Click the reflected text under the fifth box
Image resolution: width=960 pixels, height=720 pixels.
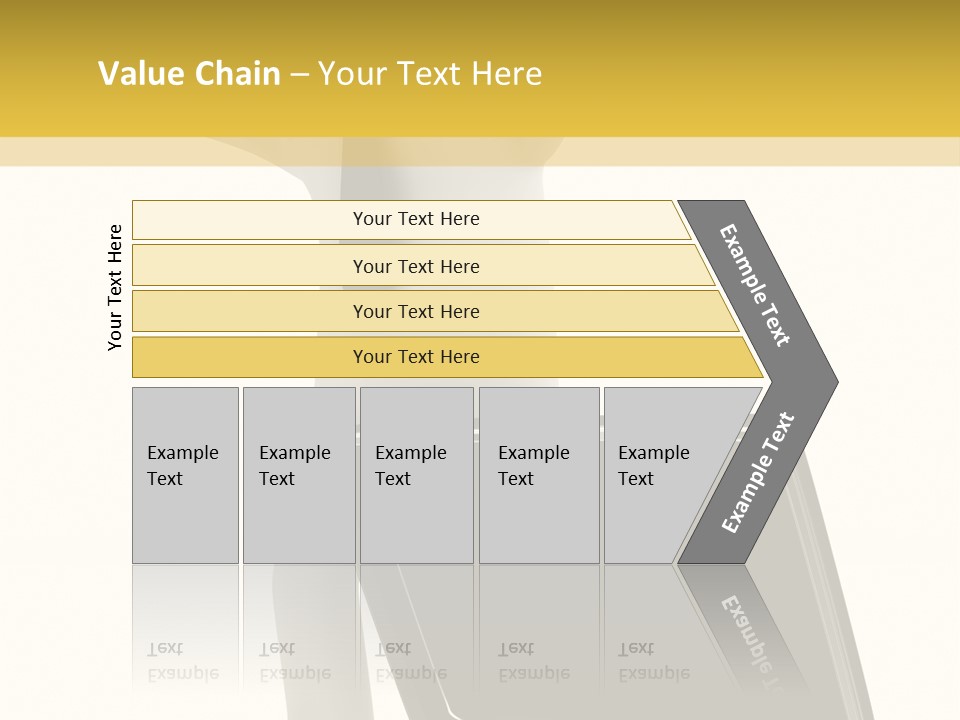(653, 662)
